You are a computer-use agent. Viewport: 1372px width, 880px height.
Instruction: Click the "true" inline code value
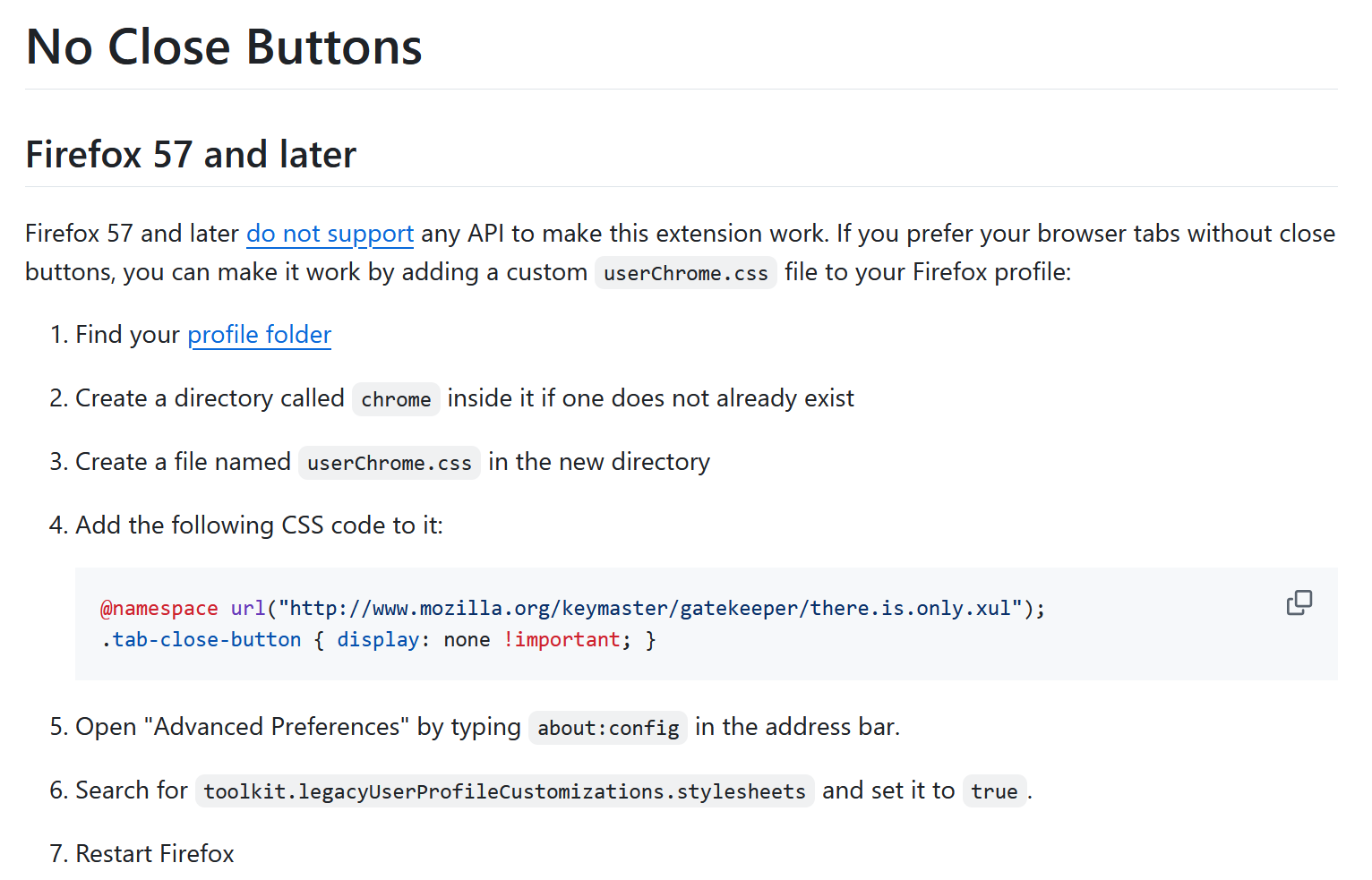[994, 791]
